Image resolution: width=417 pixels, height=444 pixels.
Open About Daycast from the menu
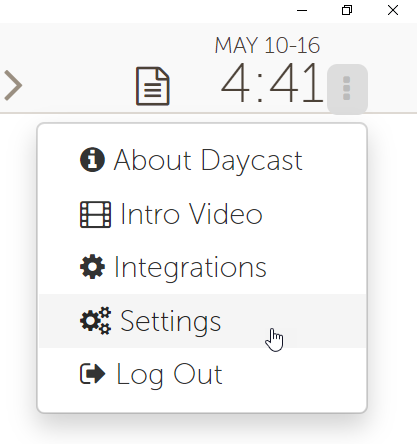point(203,160)
